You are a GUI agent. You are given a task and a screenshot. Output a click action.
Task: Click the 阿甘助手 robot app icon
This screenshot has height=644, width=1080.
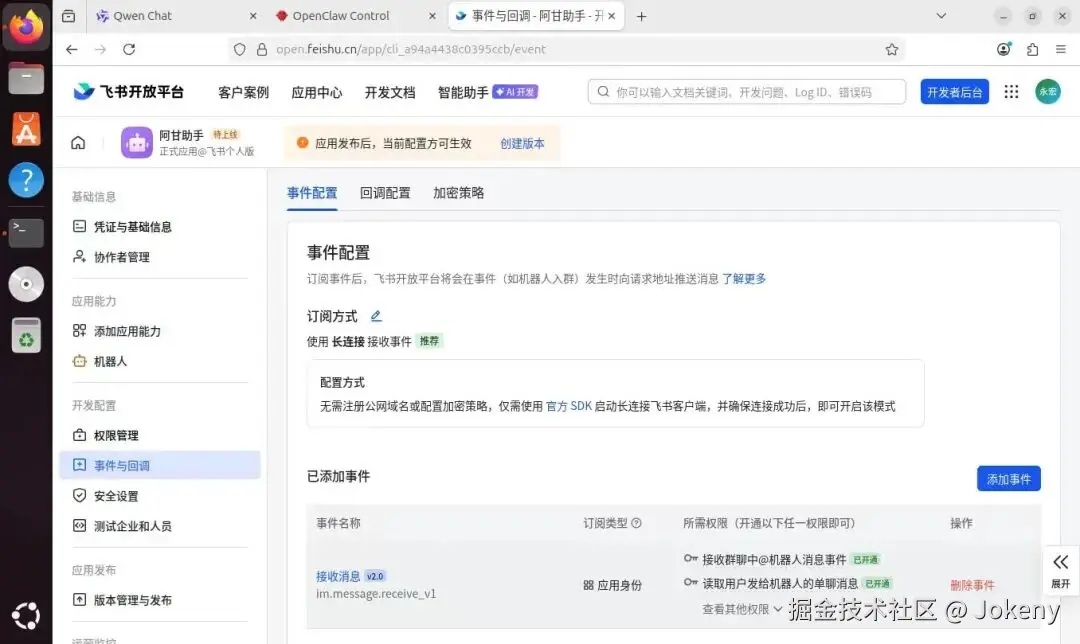[136, 143]
